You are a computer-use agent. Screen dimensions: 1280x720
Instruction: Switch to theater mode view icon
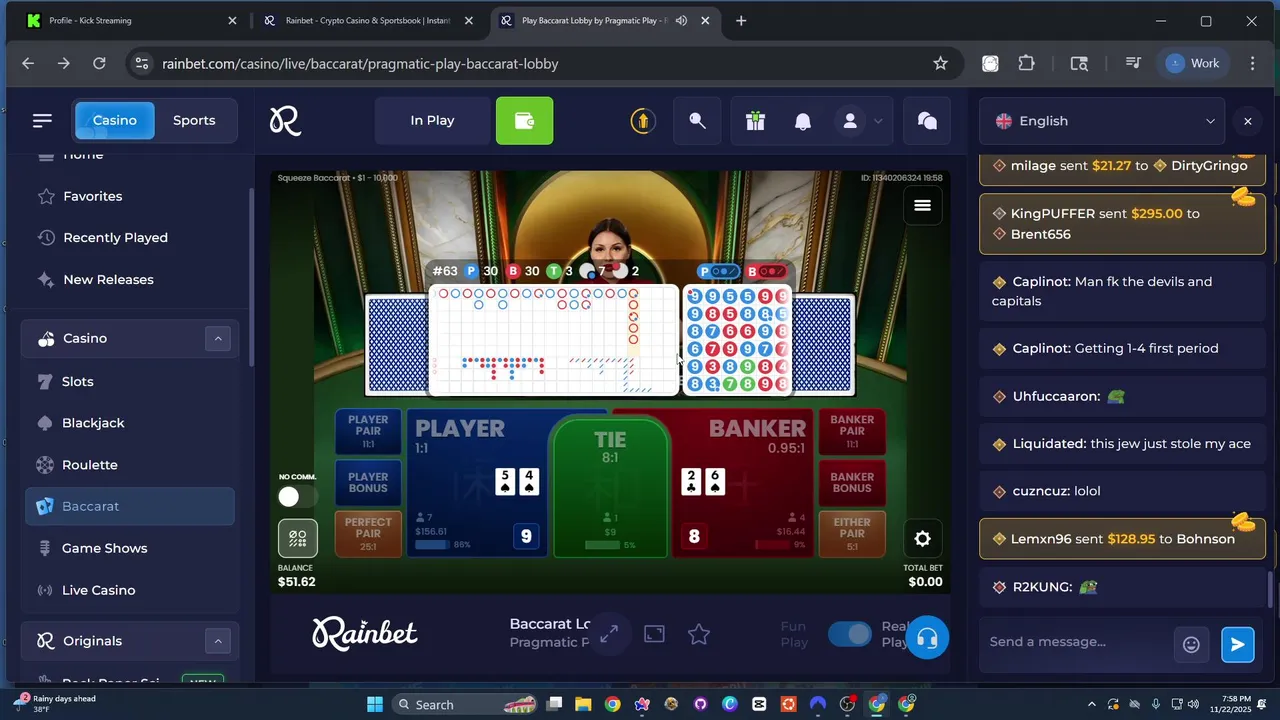654,634
